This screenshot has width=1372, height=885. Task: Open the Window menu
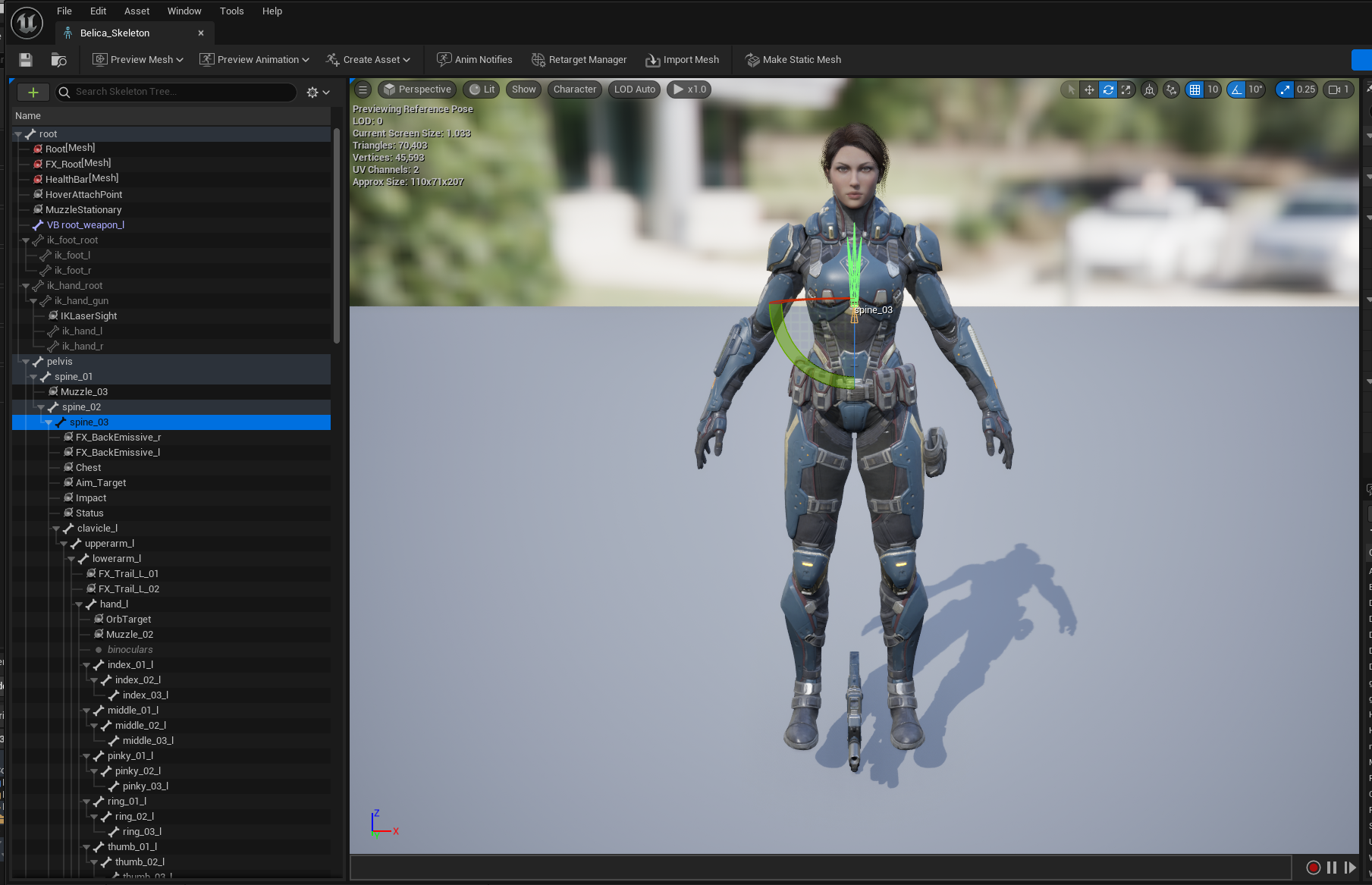[184, 11]
